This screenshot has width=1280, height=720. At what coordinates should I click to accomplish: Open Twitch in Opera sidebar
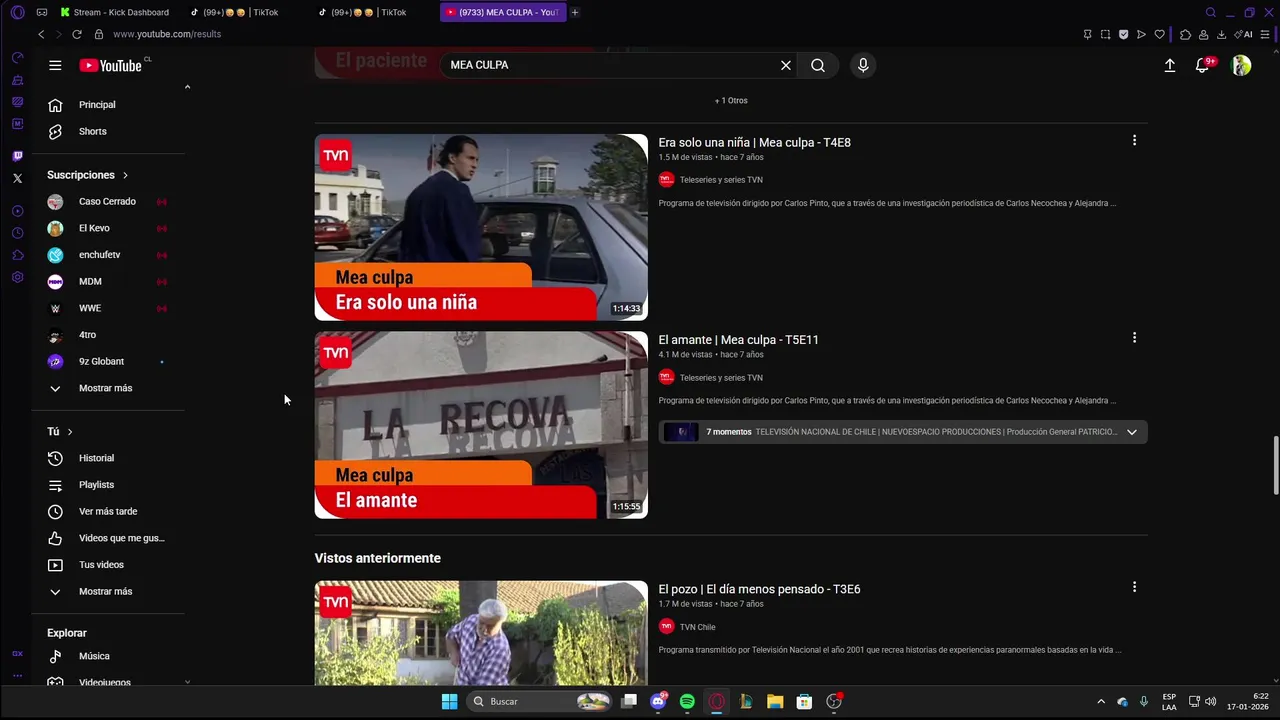tap(17, 156)
